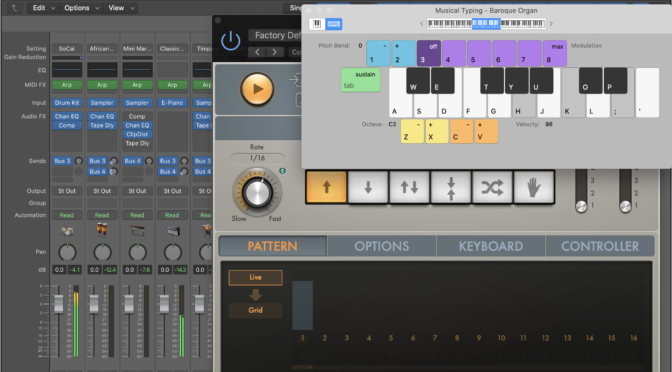Click the Classic electric piano instrument icon

coord(172,231)
